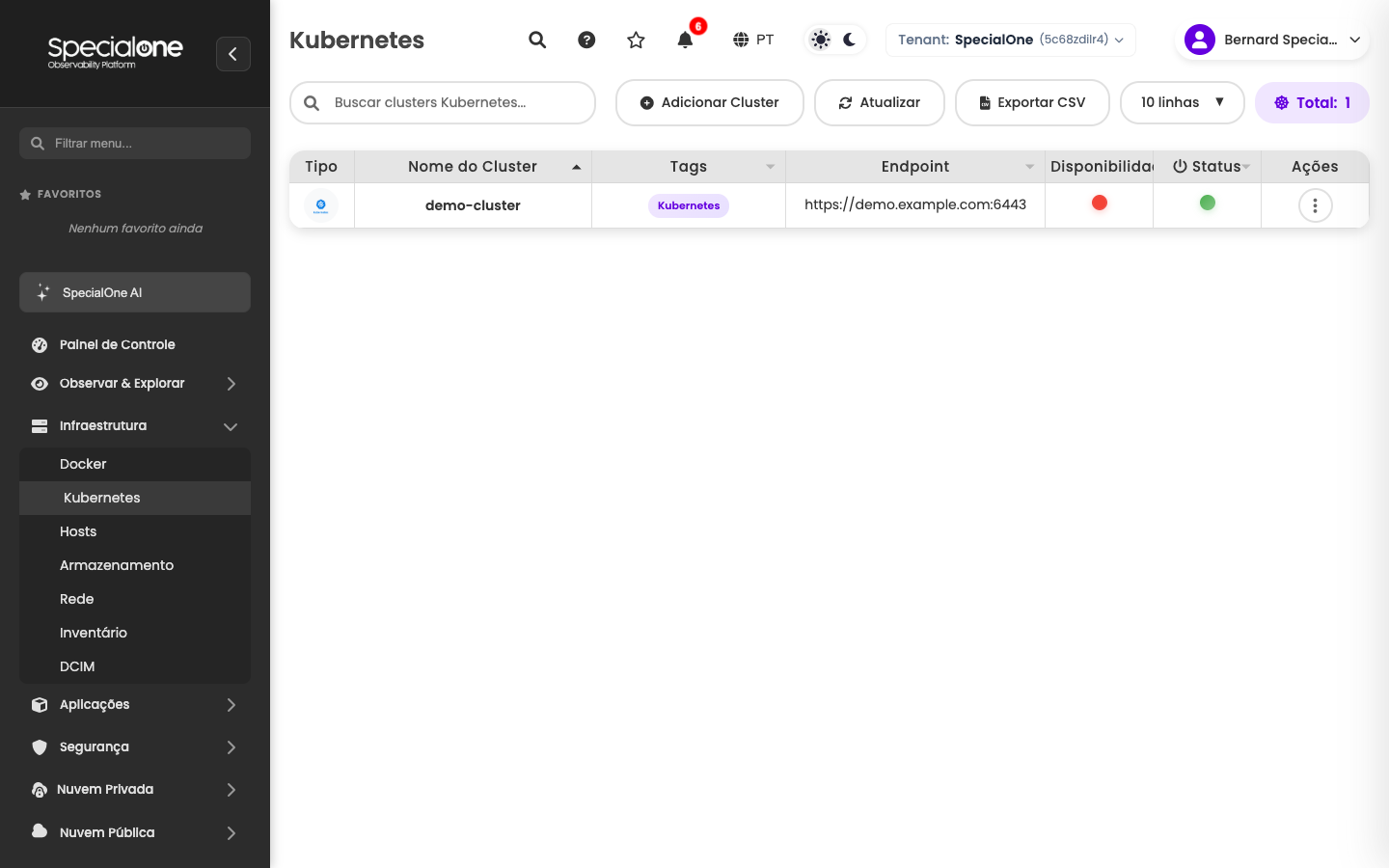1389x868 pixels.
Task: Click the red availability indicator dot
Action: (1100, 203)
